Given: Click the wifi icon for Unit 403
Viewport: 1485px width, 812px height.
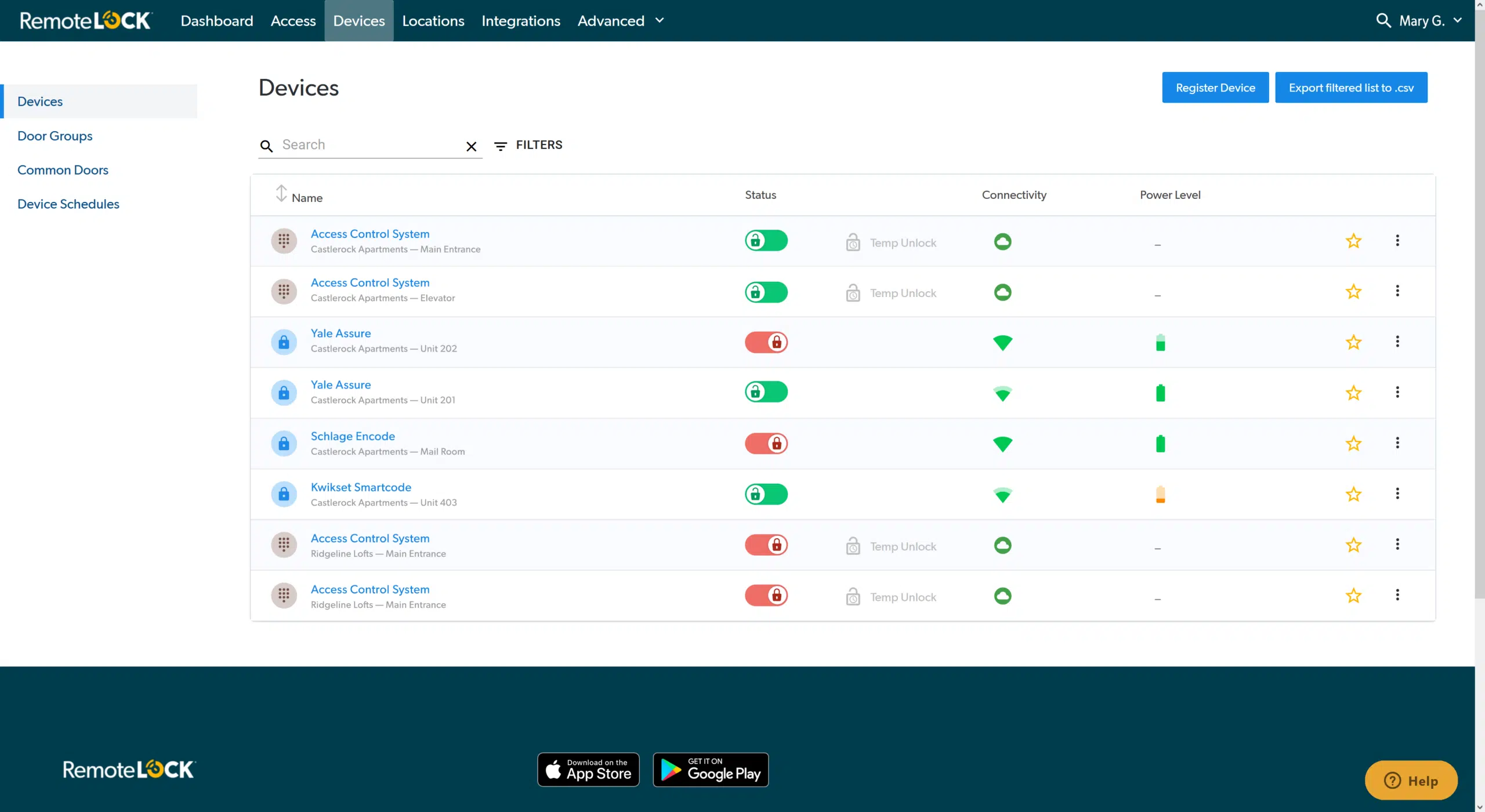Looking at the screenshot, I should point(1002,495).
